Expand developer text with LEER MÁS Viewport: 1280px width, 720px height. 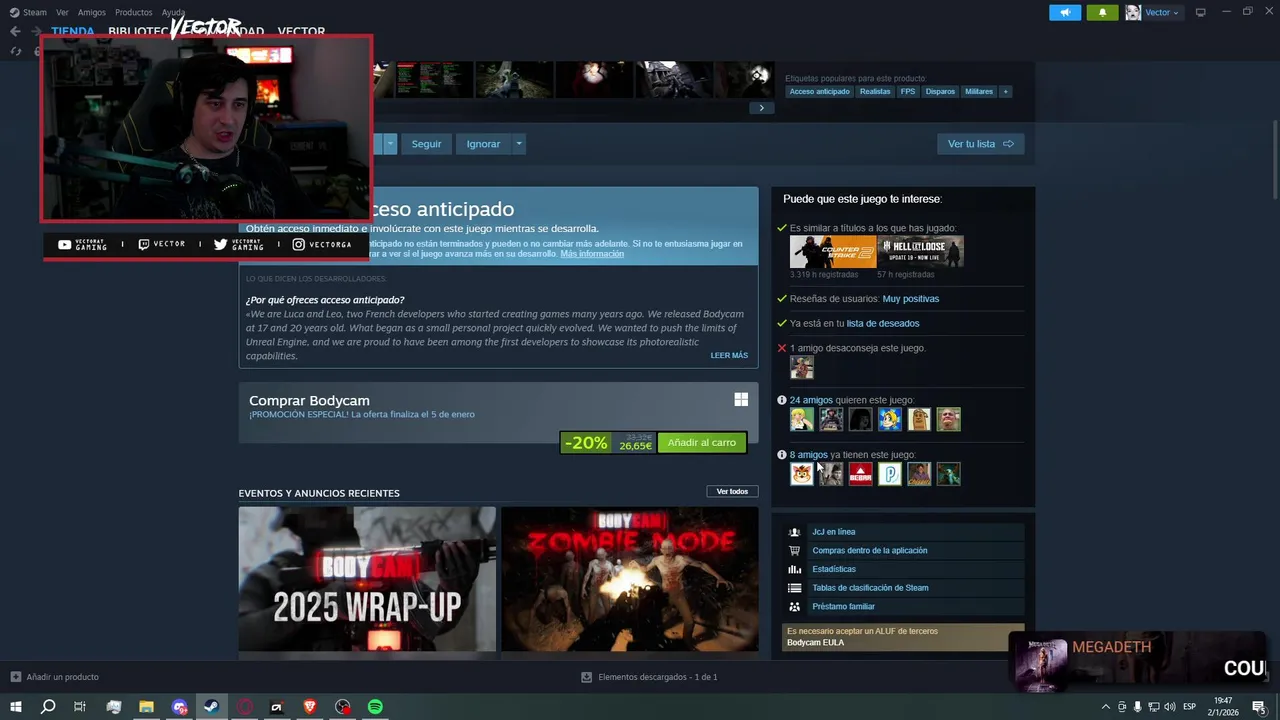(729, 355)
